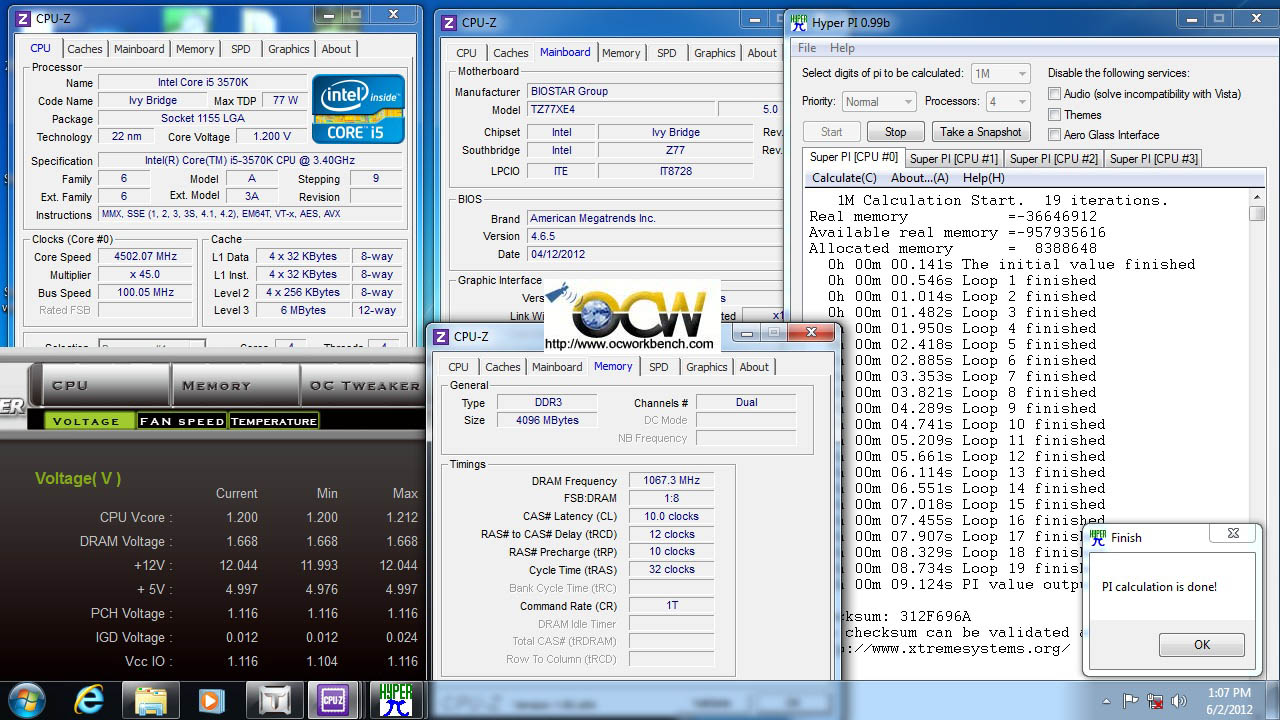
Task: Open Memory tab in CPU-Z Mainboard window
Action: (621, 53)
